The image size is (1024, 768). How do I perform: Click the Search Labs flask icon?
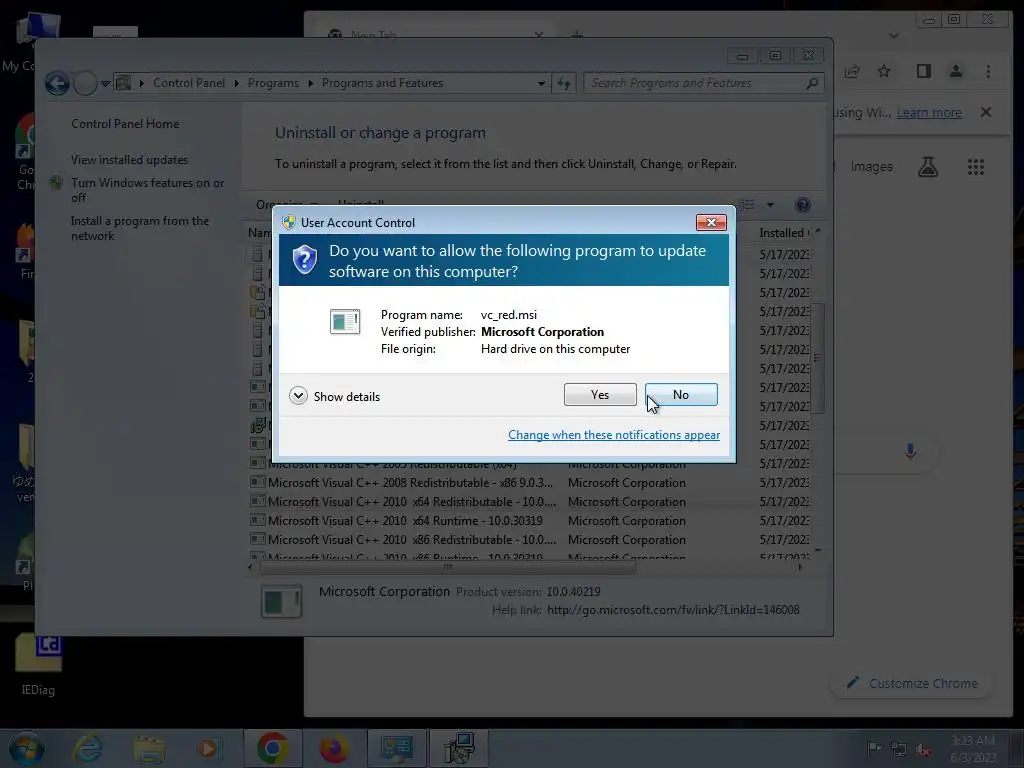927,167
